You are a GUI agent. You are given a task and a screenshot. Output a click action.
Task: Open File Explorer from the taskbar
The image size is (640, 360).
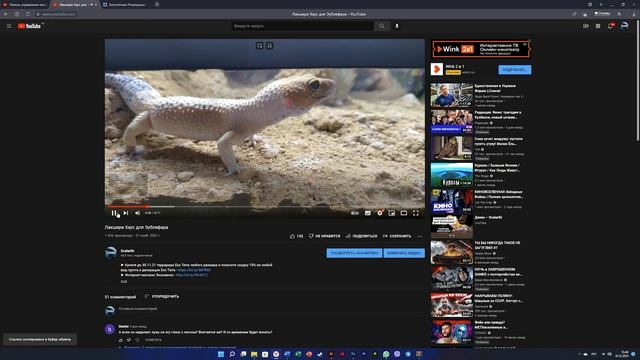tap(254, 354)
